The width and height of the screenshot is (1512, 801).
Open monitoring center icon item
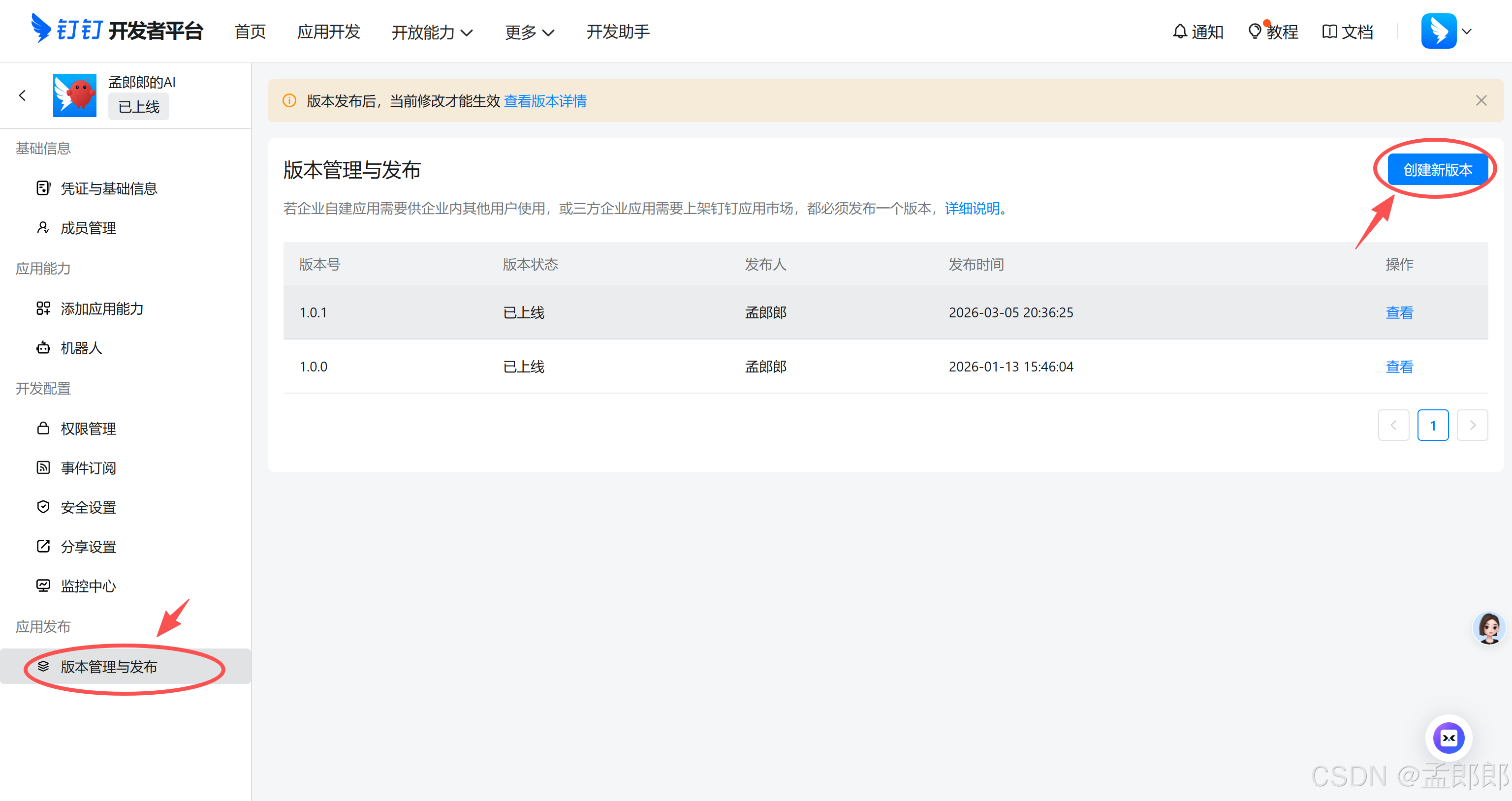(x=43, y=585)
